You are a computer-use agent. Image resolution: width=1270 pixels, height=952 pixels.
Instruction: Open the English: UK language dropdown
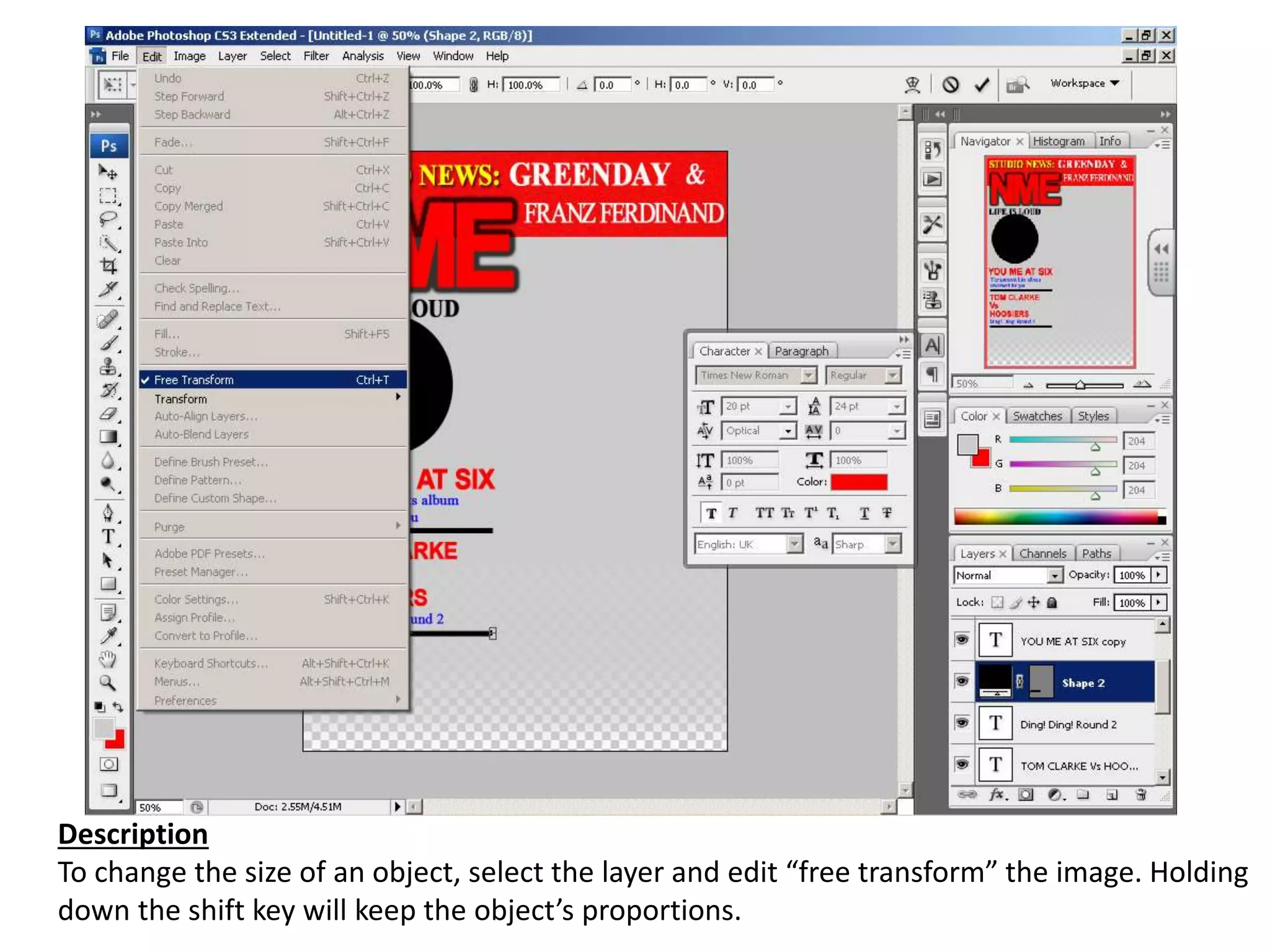[x=794, y=544]
